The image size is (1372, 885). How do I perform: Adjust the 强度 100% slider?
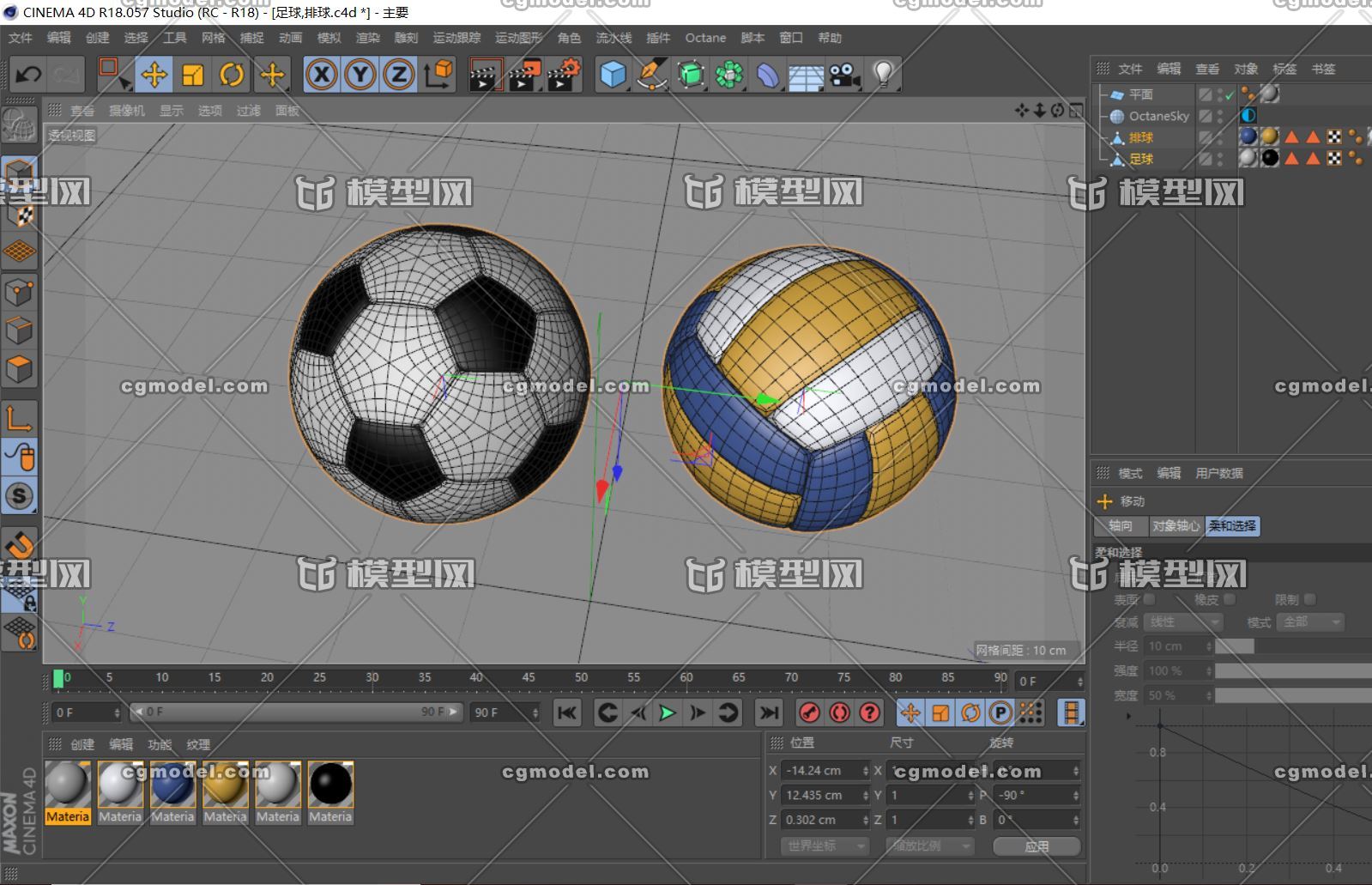pos(1293,671)
